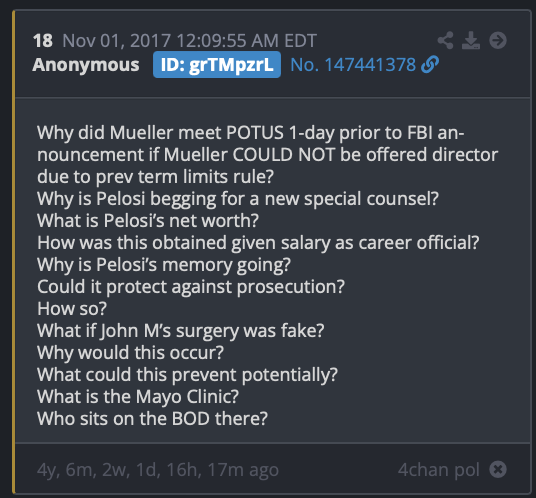
Task: Click the 'Why would this occur?' line
Action: point(130,352)
